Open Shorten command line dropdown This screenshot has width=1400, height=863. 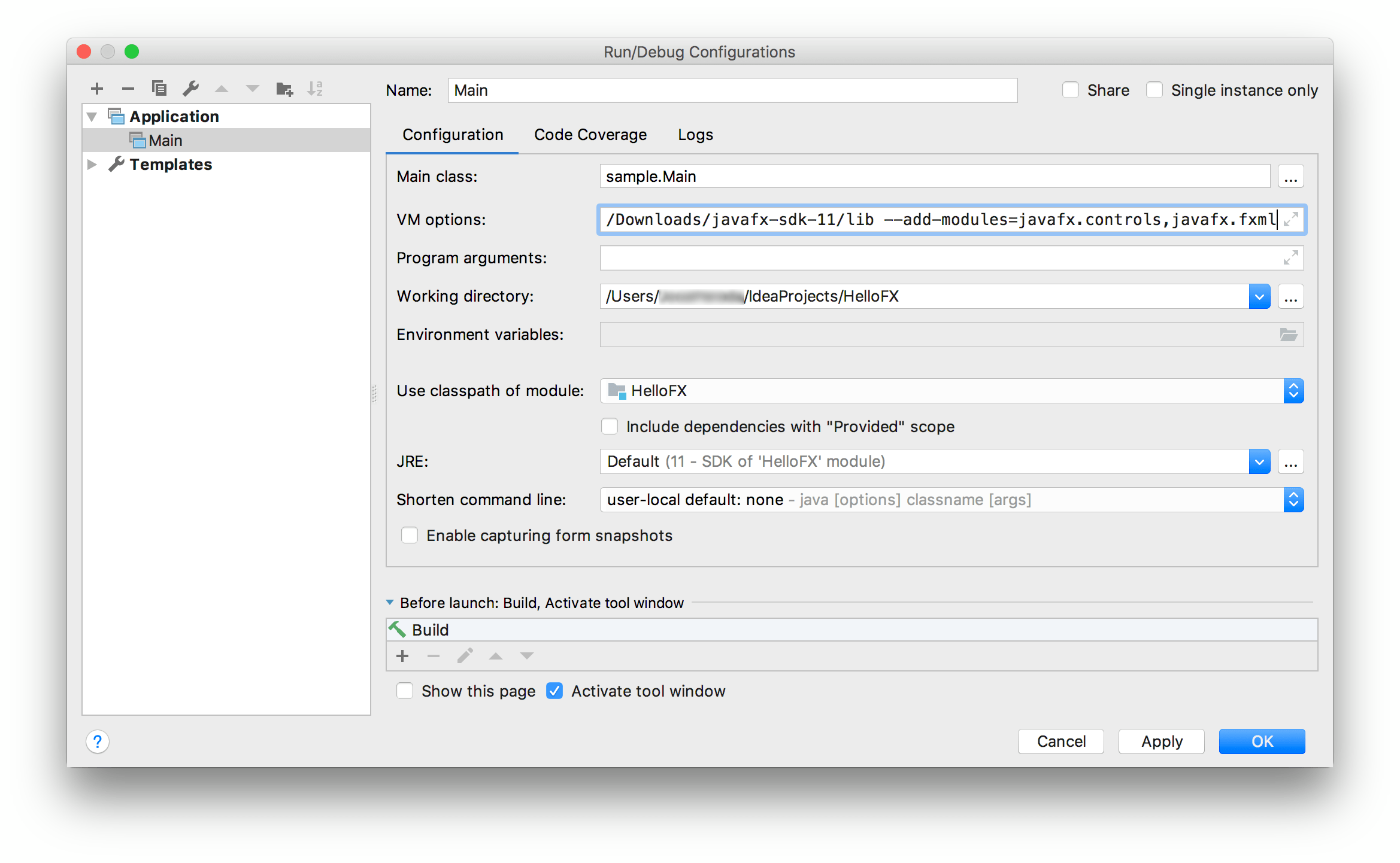click(x=1293, y=500)
